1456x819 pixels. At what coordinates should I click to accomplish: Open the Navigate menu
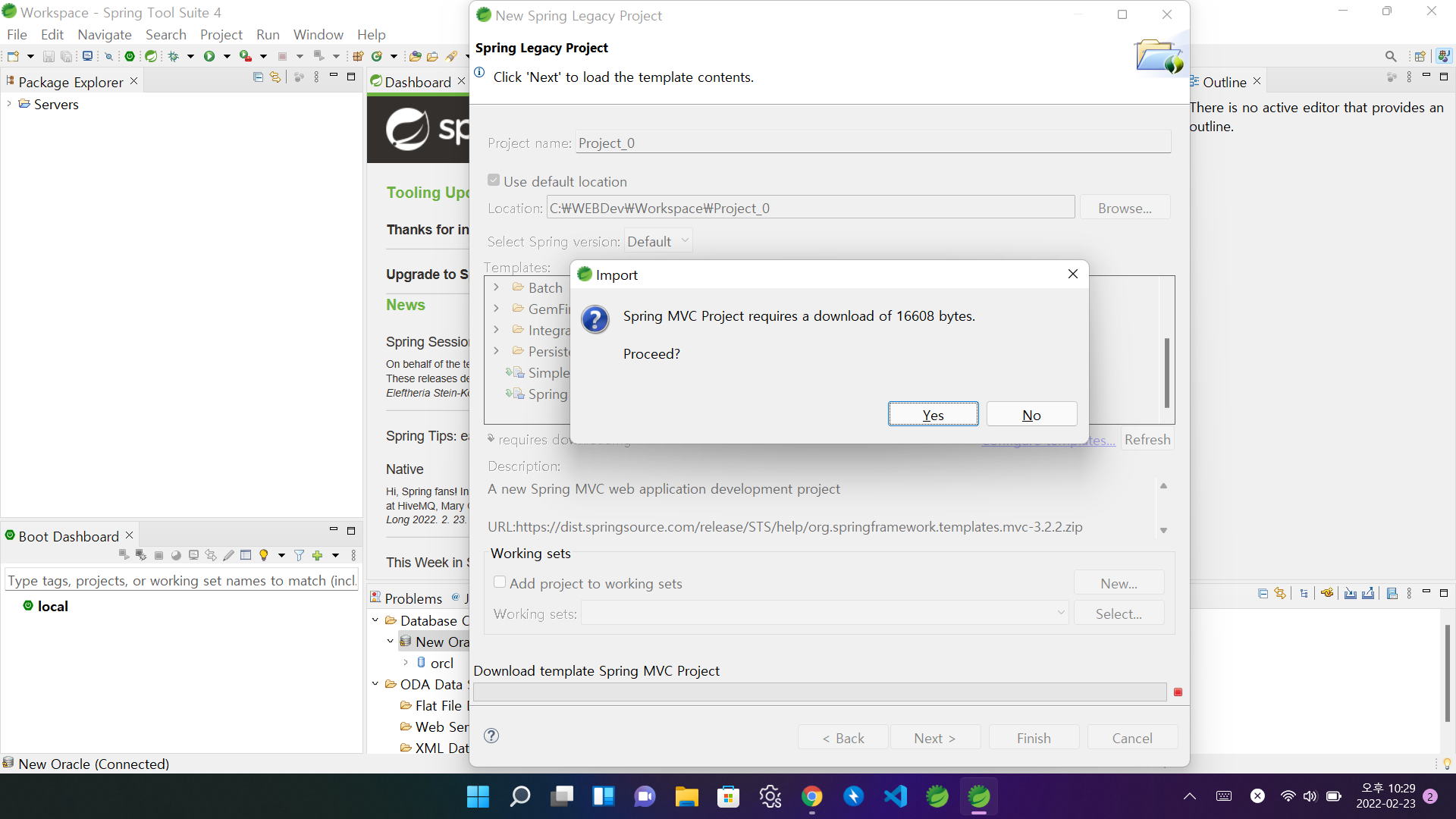point(104,35)
